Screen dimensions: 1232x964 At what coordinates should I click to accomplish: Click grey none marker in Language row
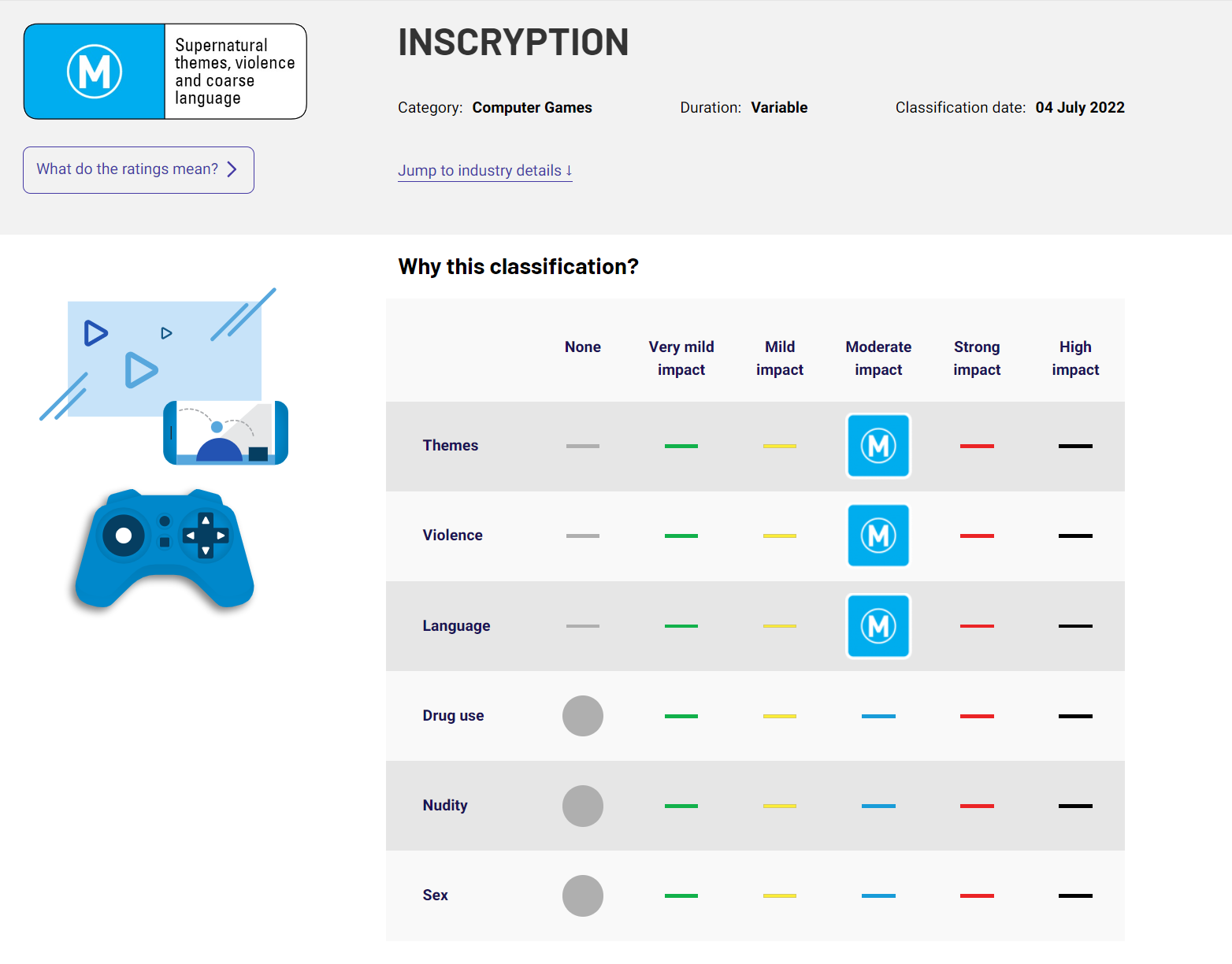pos(583,627)
